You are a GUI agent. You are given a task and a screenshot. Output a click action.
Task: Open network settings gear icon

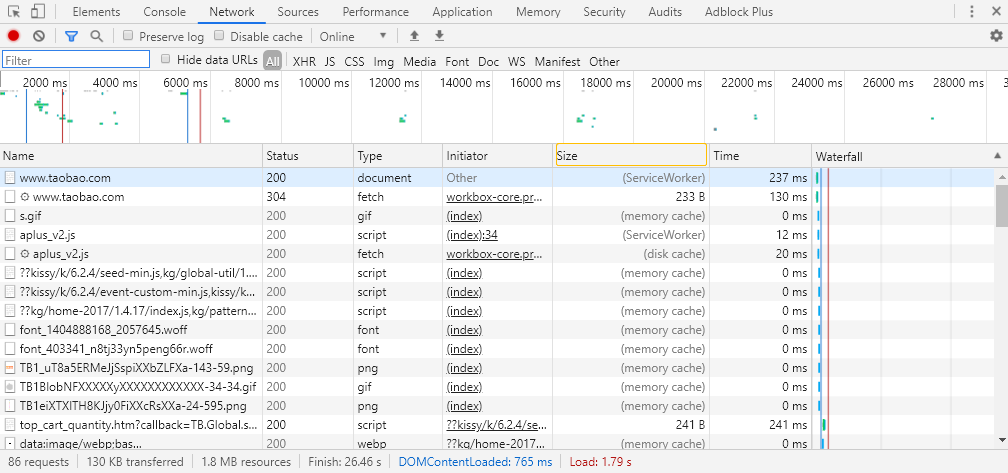click(x=996, y=36)
